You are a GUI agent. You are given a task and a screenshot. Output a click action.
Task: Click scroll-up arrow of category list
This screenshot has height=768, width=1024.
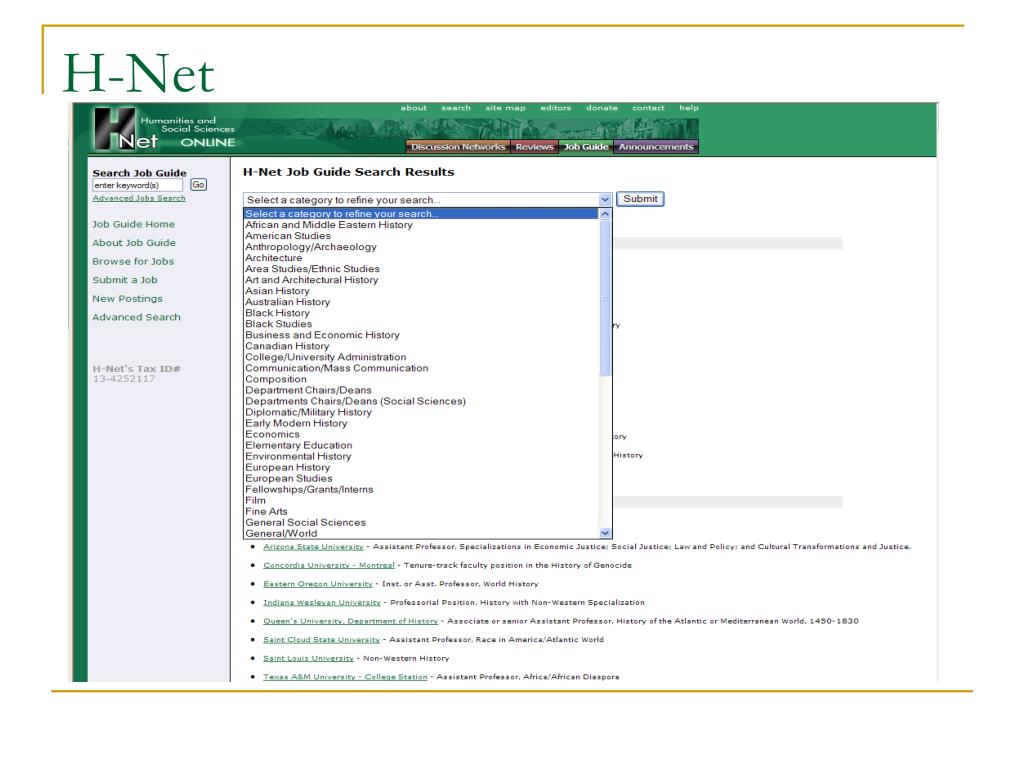click(605, 214)
